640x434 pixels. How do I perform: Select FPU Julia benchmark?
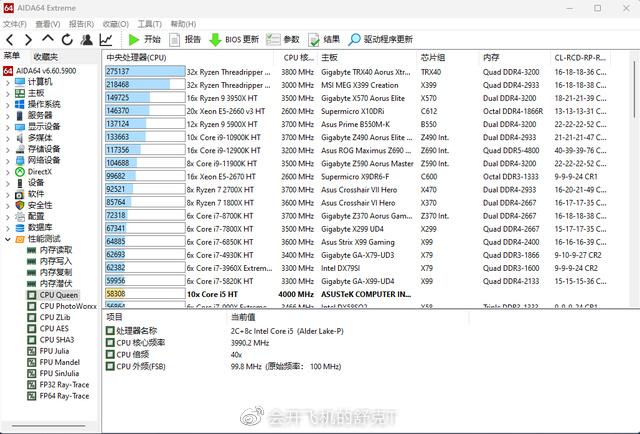[54, 351]
